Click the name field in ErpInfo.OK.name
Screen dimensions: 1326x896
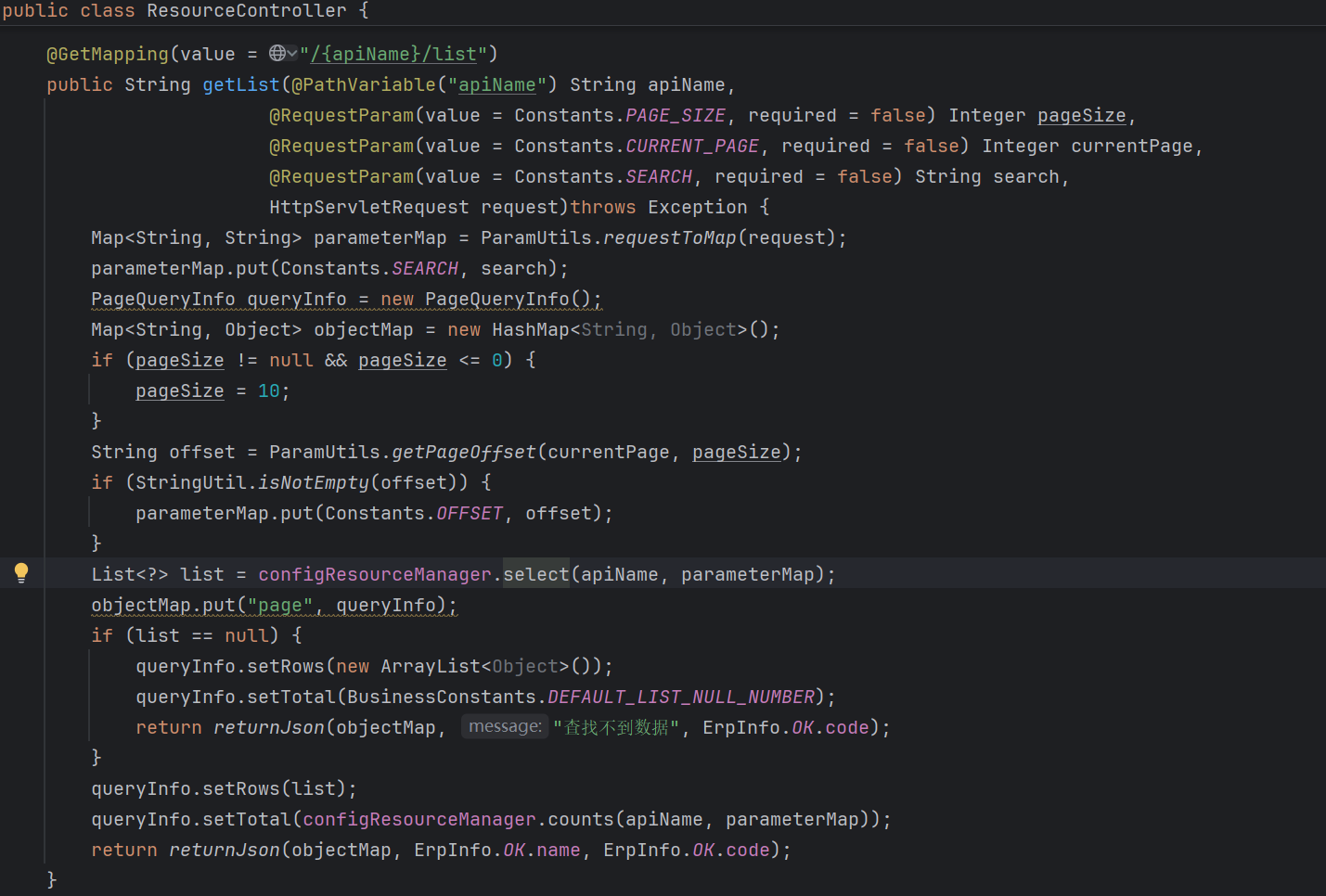click(559, 850)
